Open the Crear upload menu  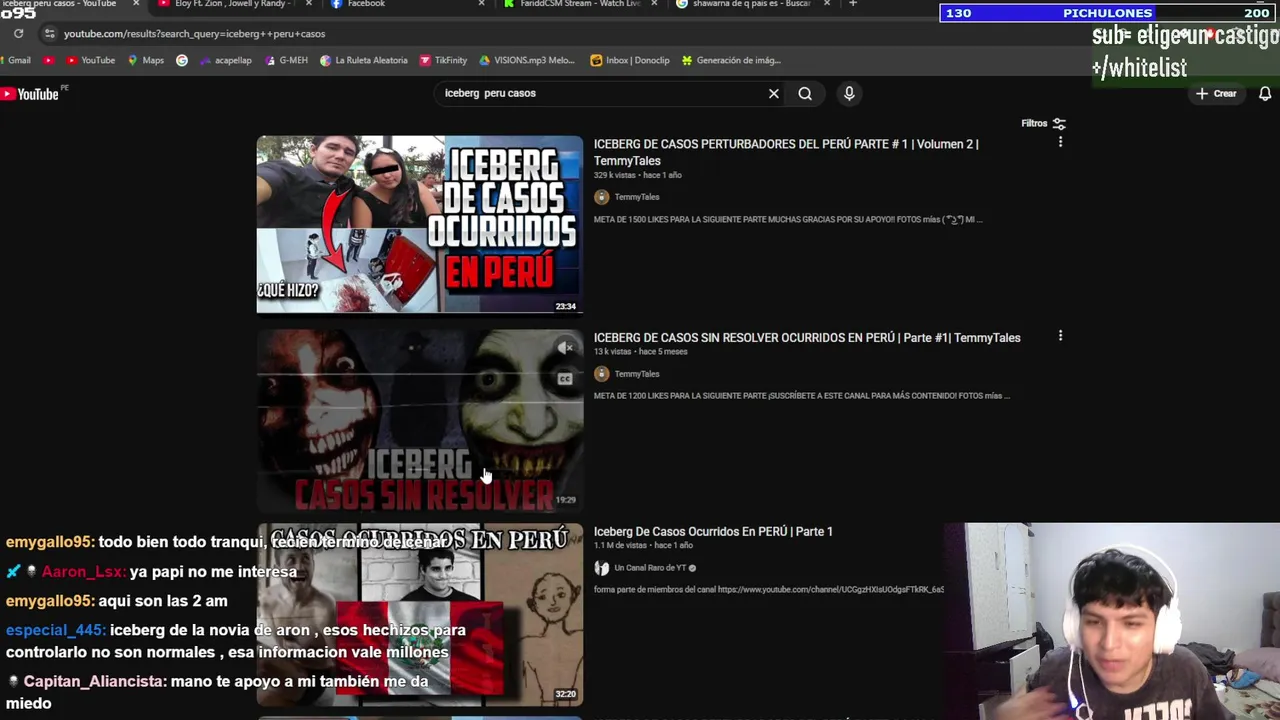coord(1216,93)
